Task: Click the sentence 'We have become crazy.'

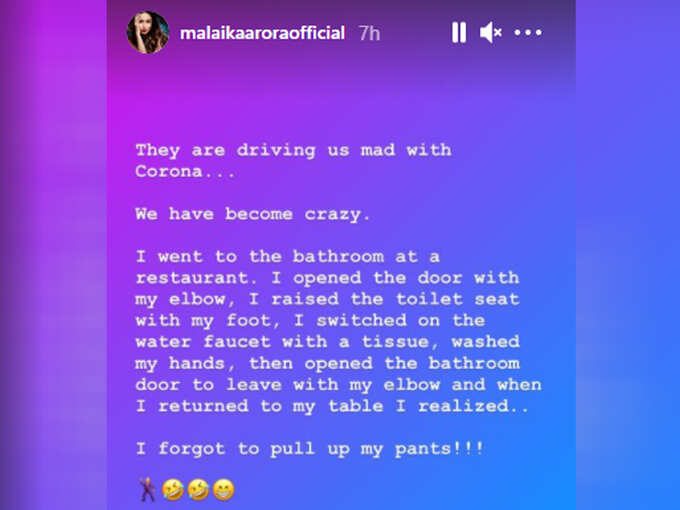Action: tap(253, 214)
